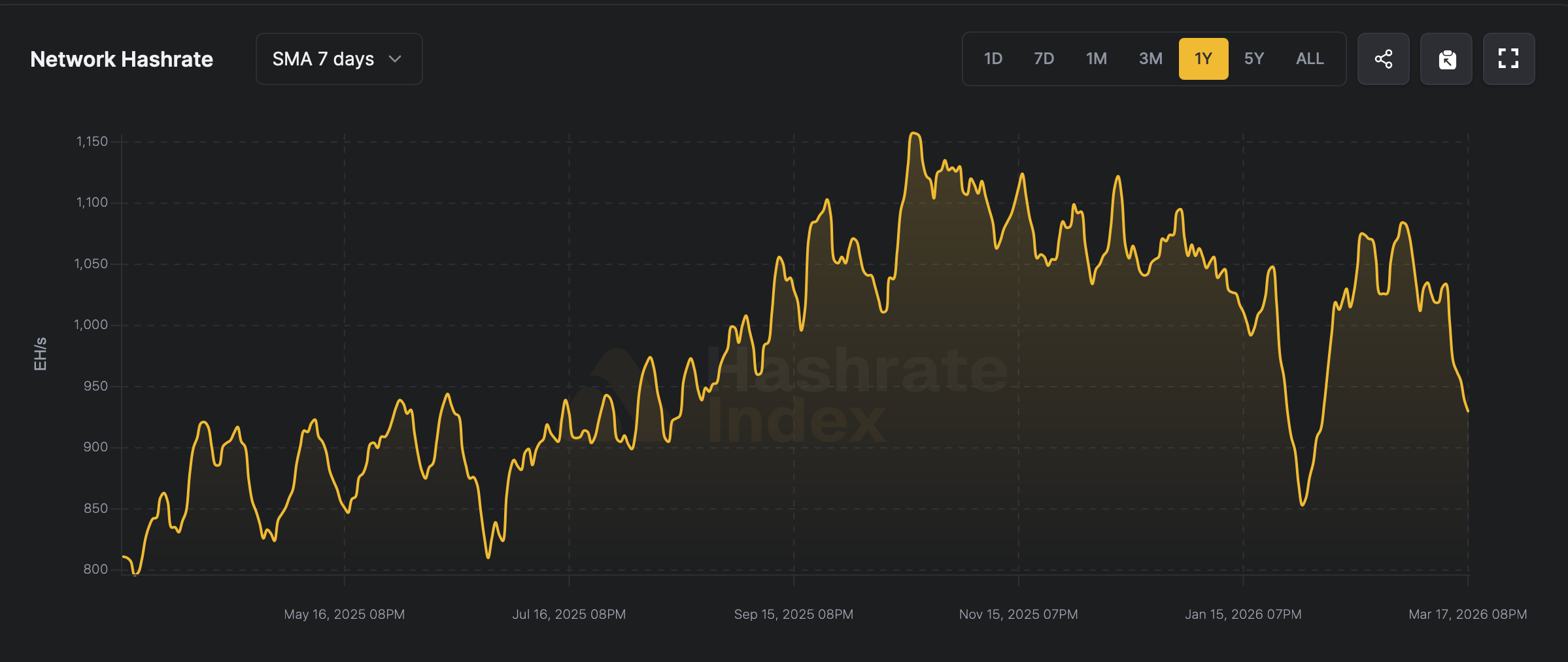Click the highlighted 1Y range button
Viewport: 1568px width, 662px height.
[1203, 59]
